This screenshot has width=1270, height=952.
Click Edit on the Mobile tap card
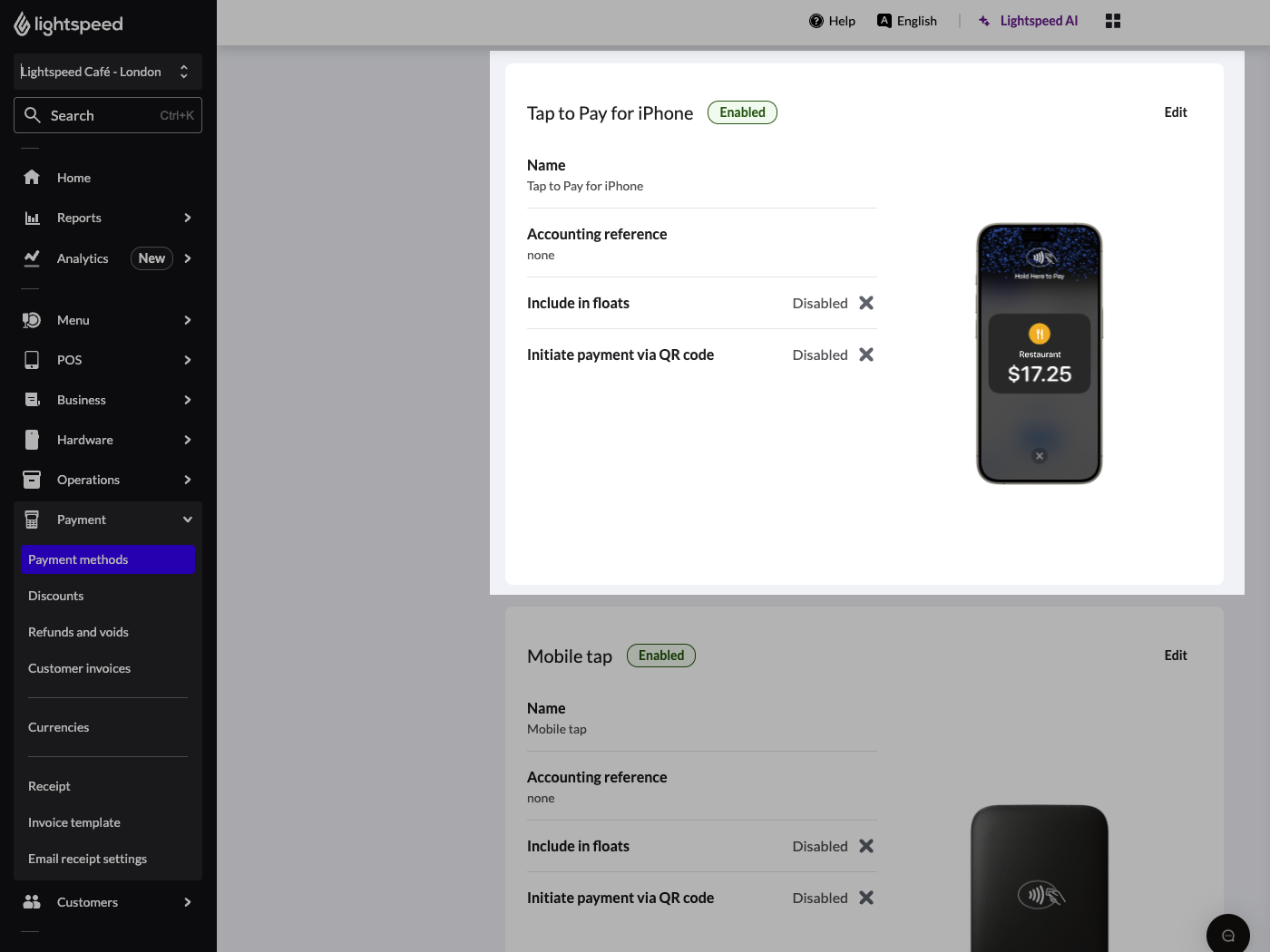(x=1176, y=655)
